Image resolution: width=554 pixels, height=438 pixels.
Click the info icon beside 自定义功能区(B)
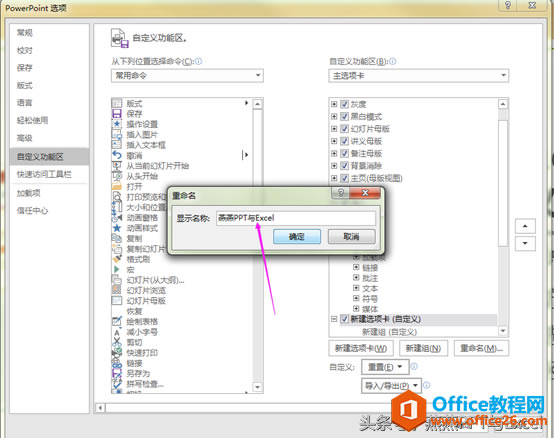(x=393, y=61)
